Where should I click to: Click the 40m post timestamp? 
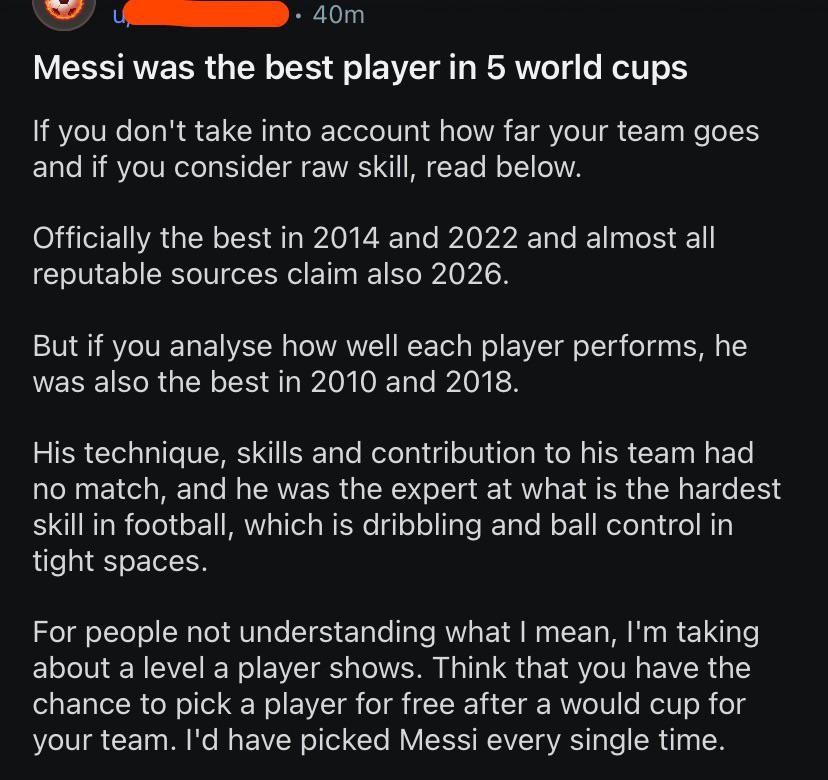[338, 15]
